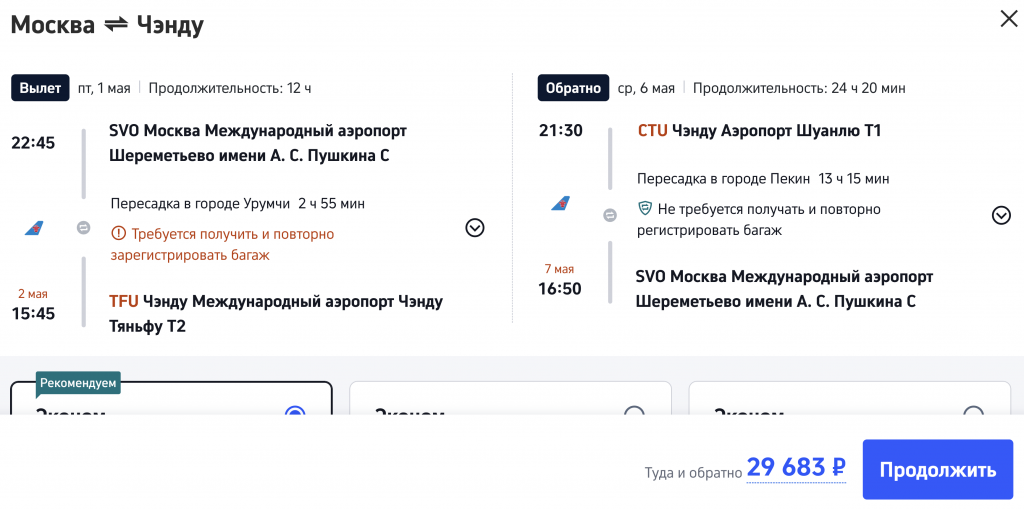Select the rightmost fare option radio button
Viewport: 1024px width, 509px height.
pos(973,413)
